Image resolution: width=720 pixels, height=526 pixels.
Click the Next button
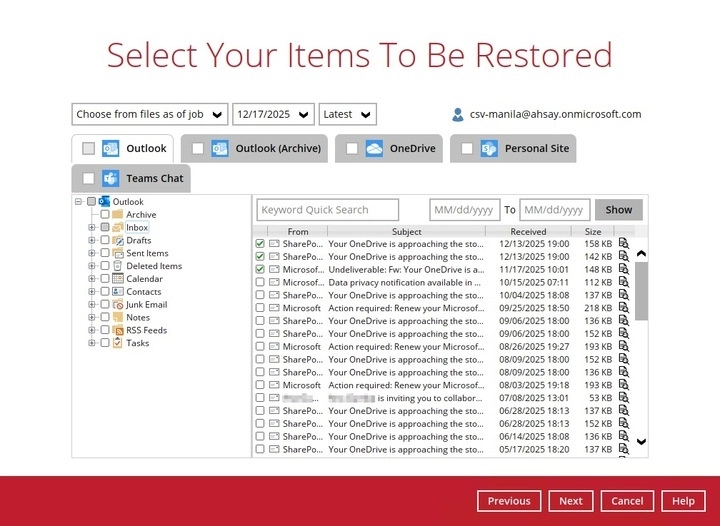click(x=570, y=501)
